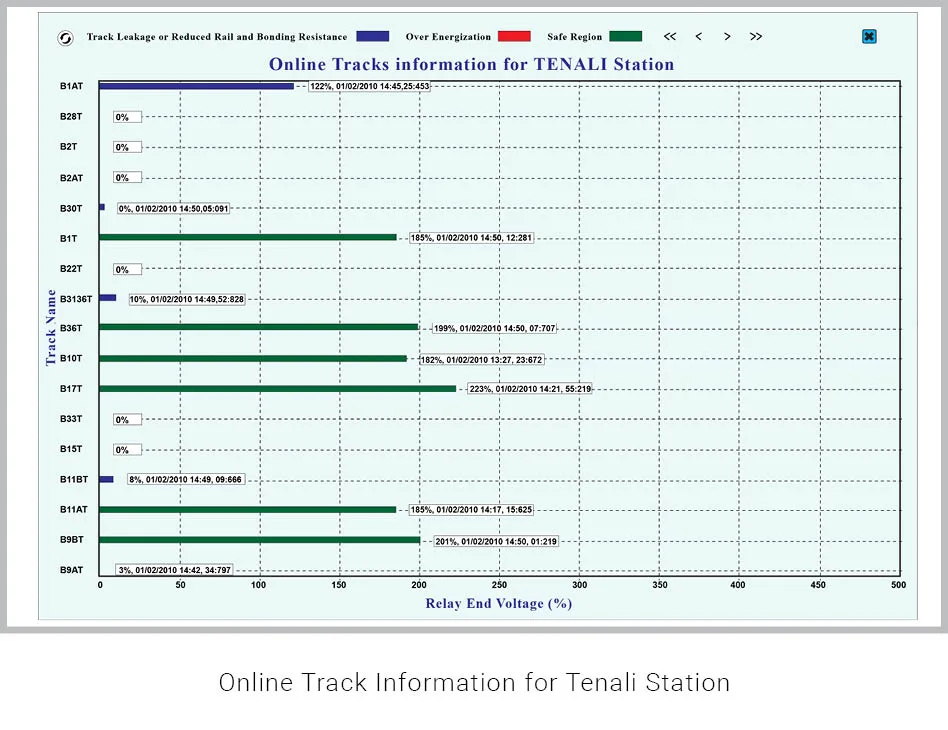The image size is (948, 730).
Task: Jump to first page with double-left arrows
Action: coord(670,36)
